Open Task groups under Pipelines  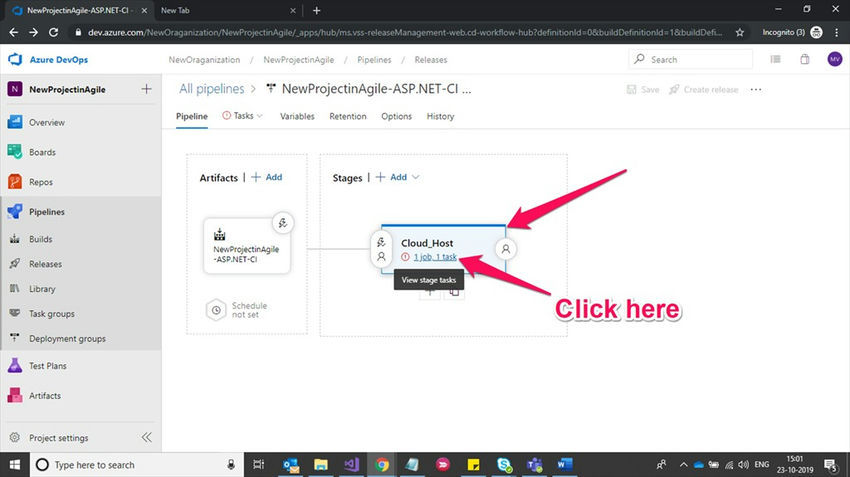pyautogui.click(x=51, y=314)
